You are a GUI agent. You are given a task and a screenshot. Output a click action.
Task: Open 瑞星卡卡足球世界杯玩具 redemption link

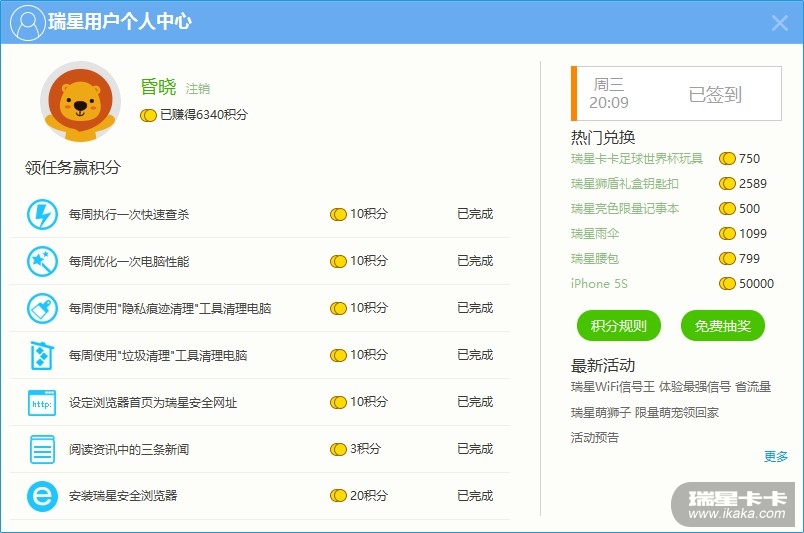click(637, 159)
